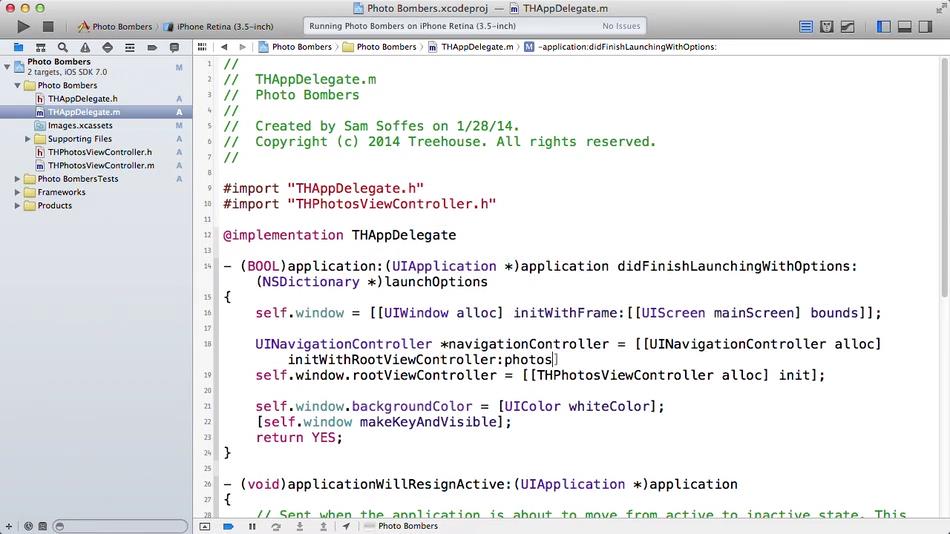Set breakpoint on line 16 gutter
Screen dimensions: 950x534
[208, 313]
